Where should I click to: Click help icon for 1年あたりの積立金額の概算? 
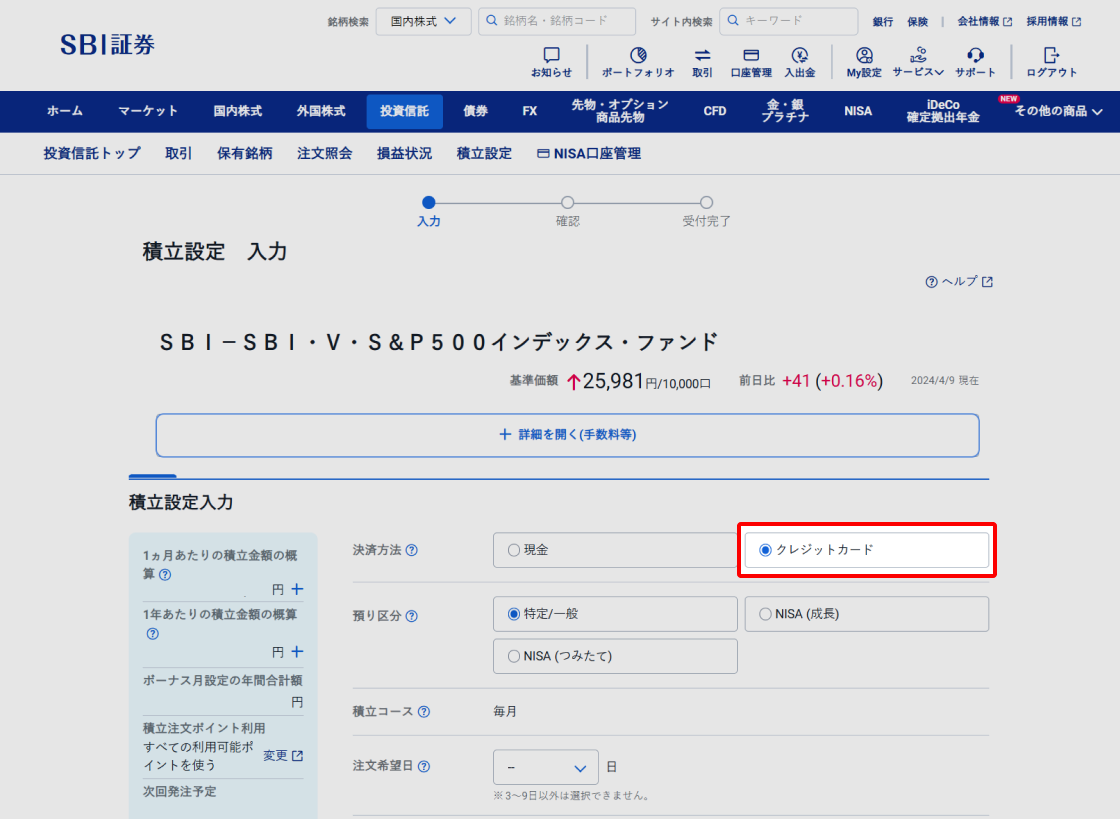click(152, 634)
